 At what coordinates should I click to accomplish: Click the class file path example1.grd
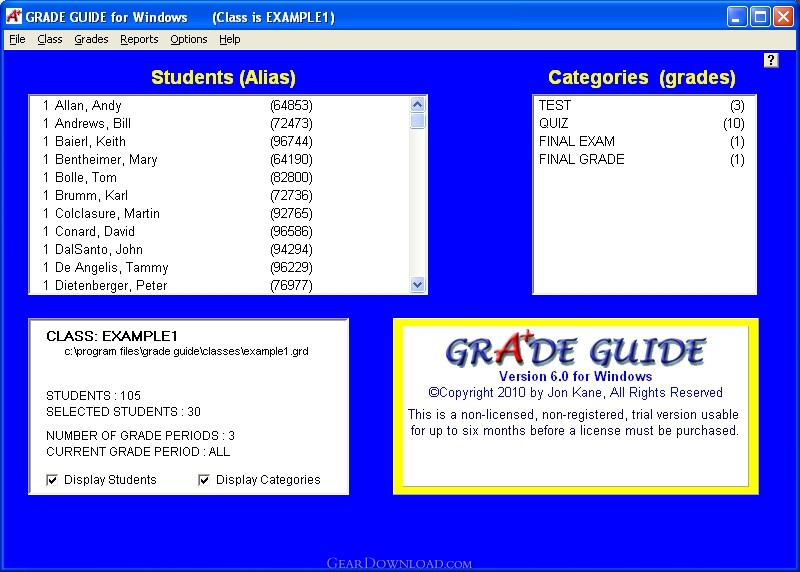point(186,351)
